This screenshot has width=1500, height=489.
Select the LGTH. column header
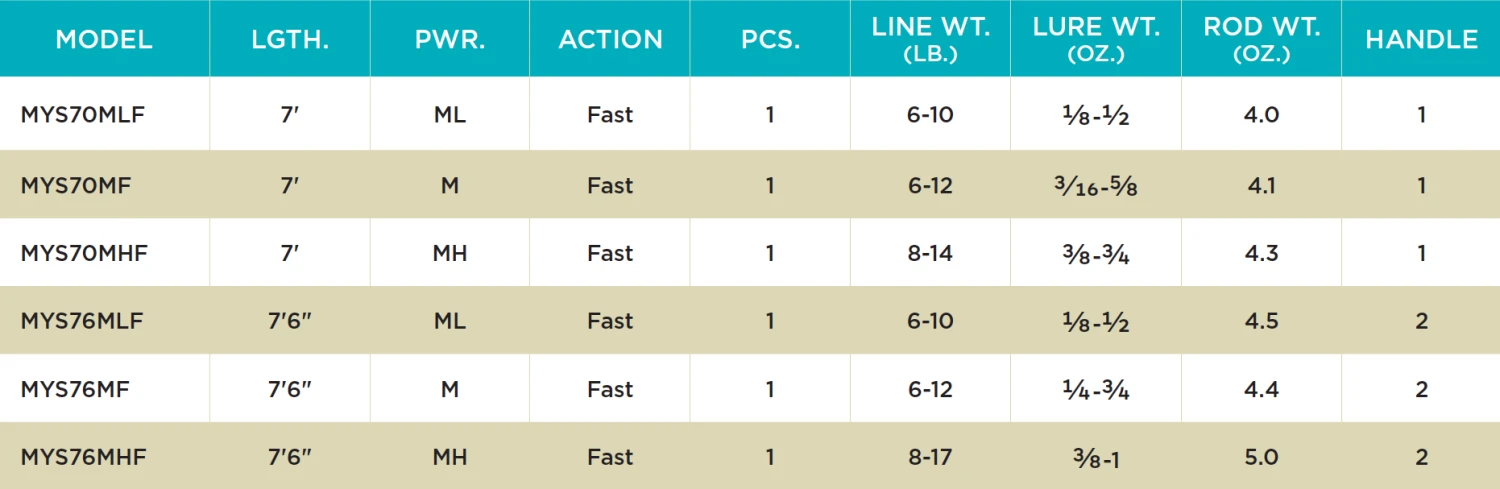[x=290, y=40]
